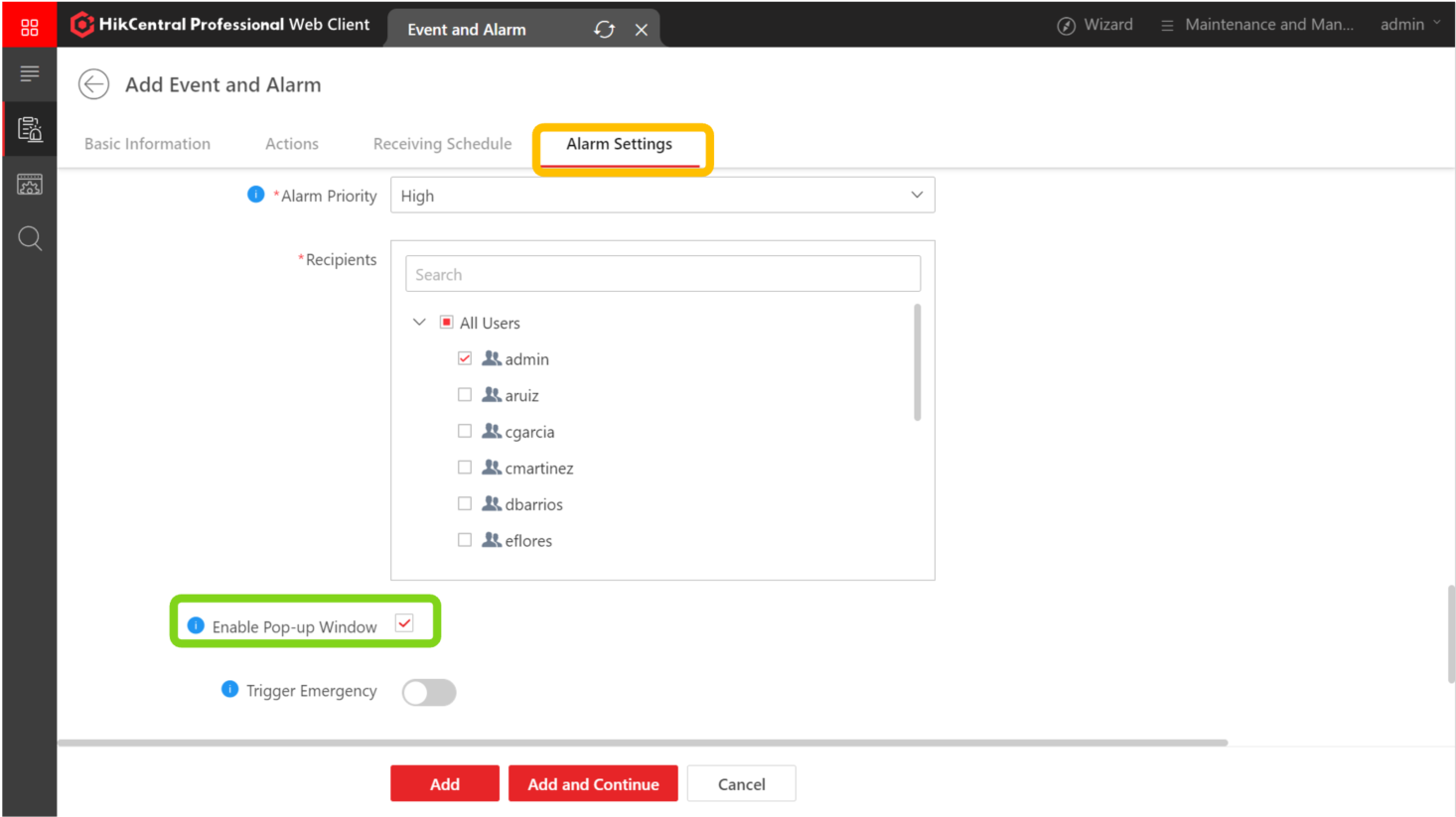The width and height of the screenshot is (1456, 817).
Task: Open the Alarm Priority dropdown
Action: point(662,196)
